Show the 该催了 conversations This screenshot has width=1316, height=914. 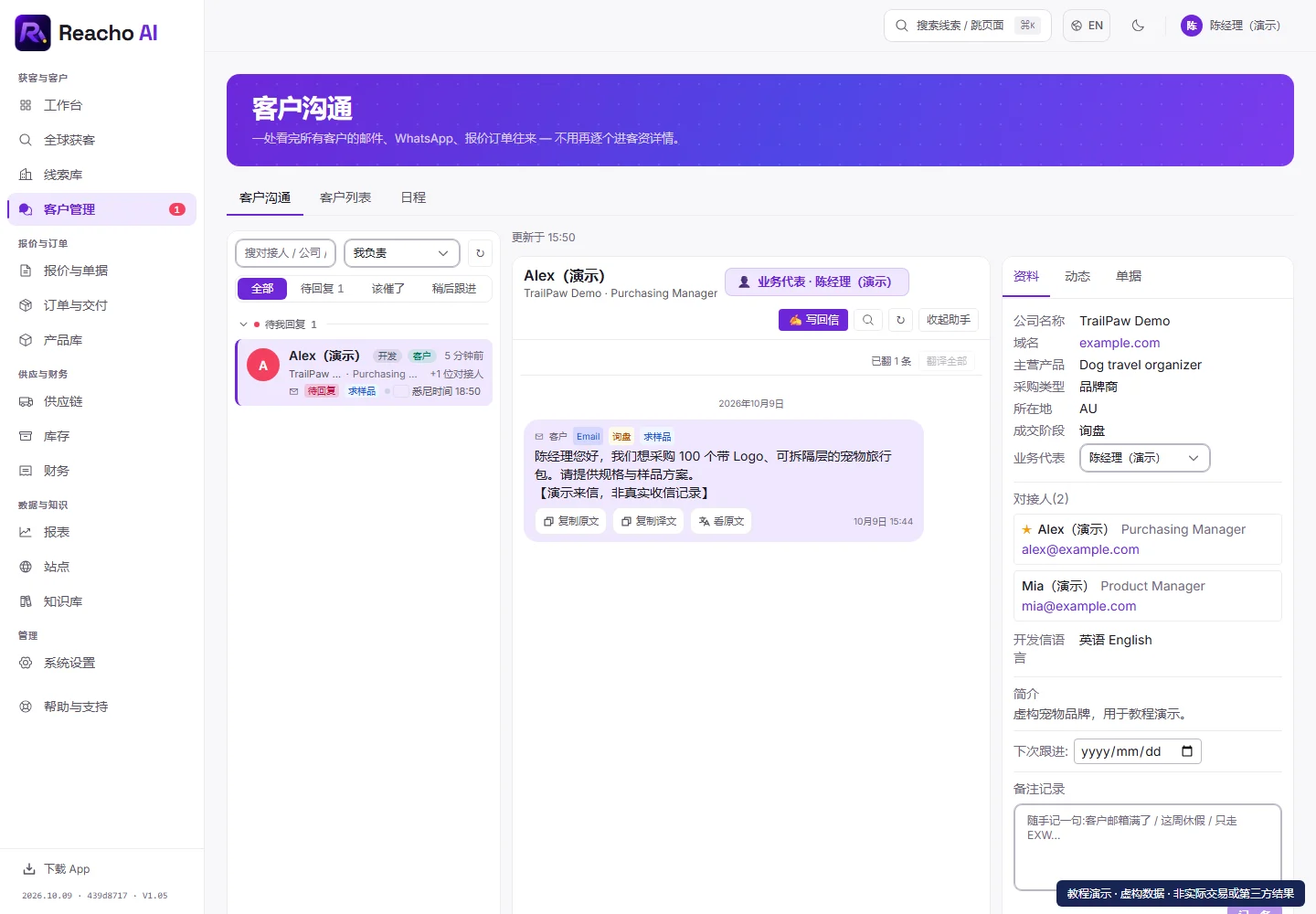388,289
